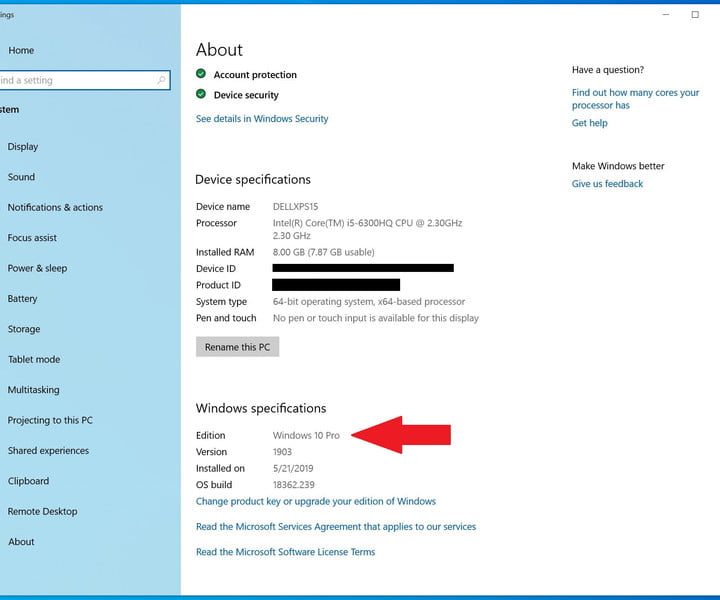Click the Make Windows better heading
720x600 pixels.
pyautogui.click(x=618, y=166)
